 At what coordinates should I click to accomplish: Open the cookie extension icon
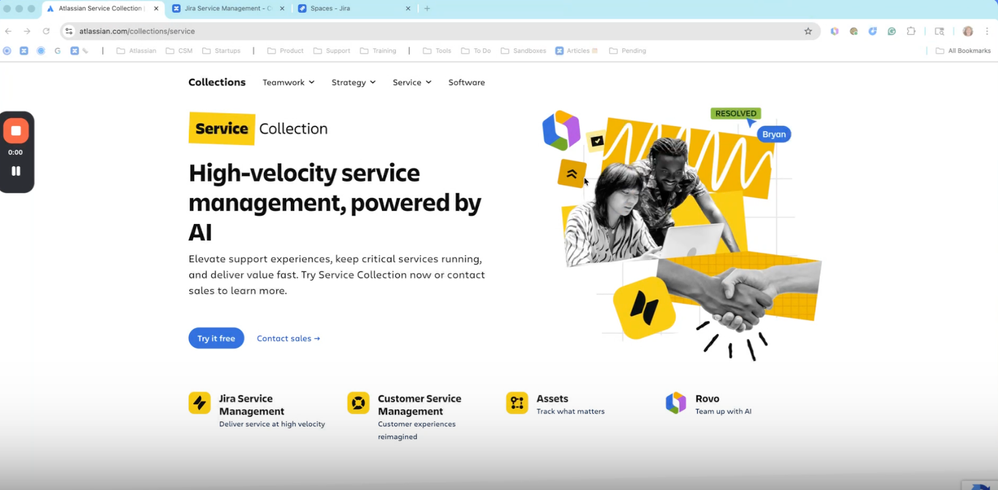[854, 31]
